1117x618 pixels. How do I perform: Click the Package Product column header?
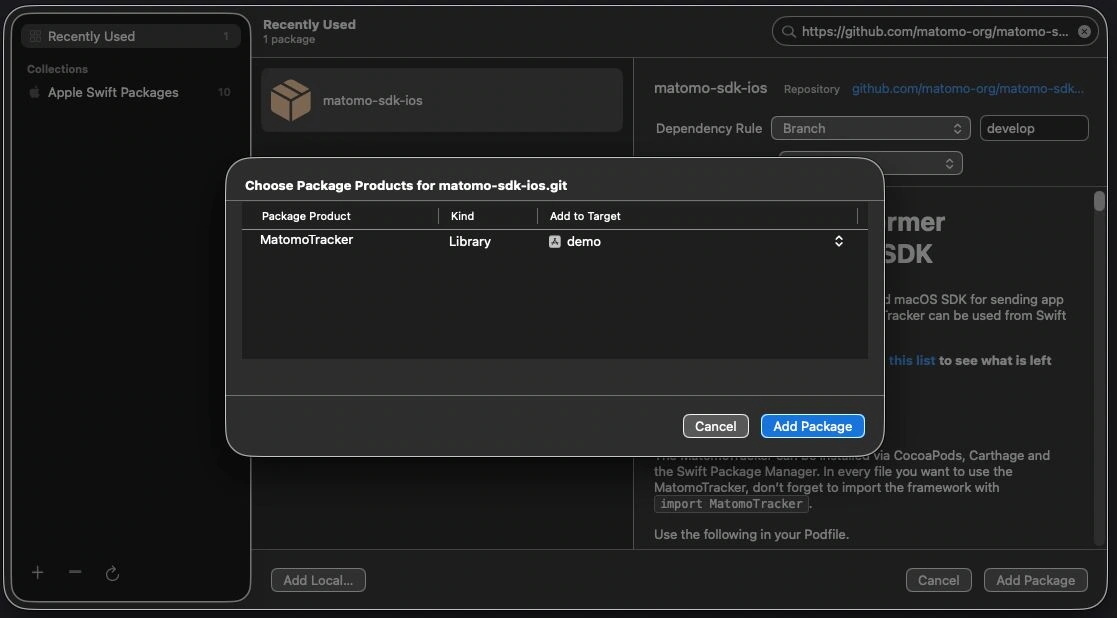click(x=306, y=216)
